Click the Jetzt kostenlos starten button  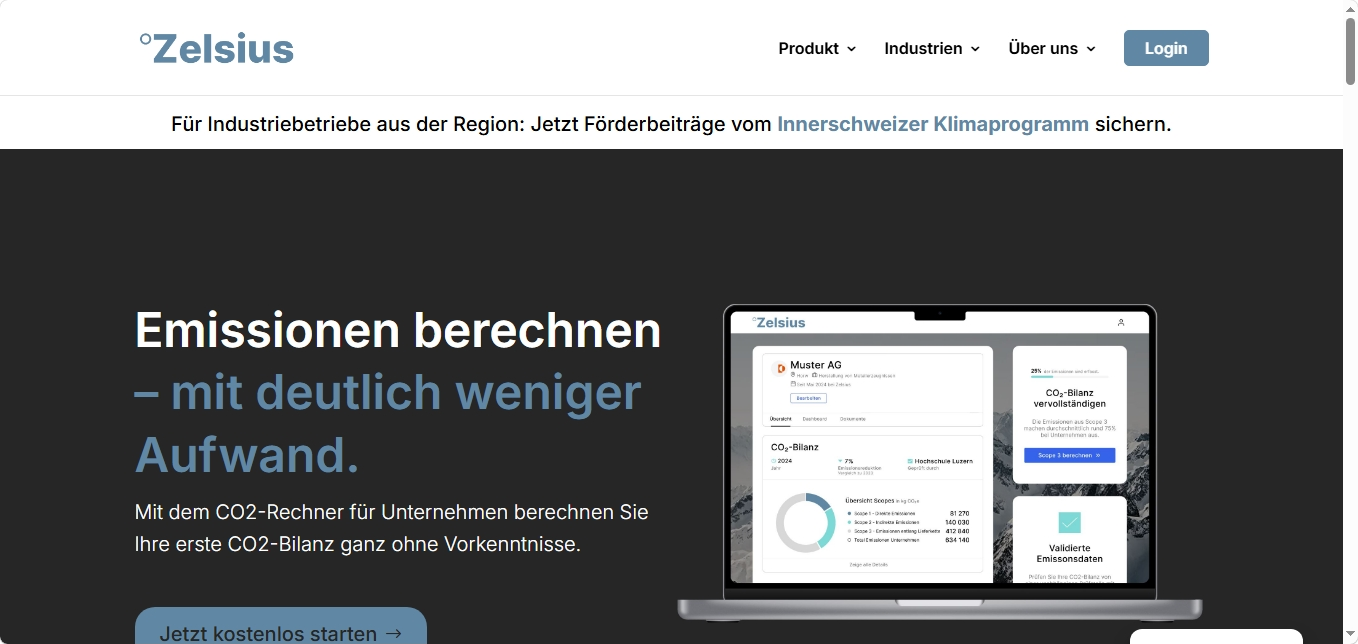click(281, 628)
